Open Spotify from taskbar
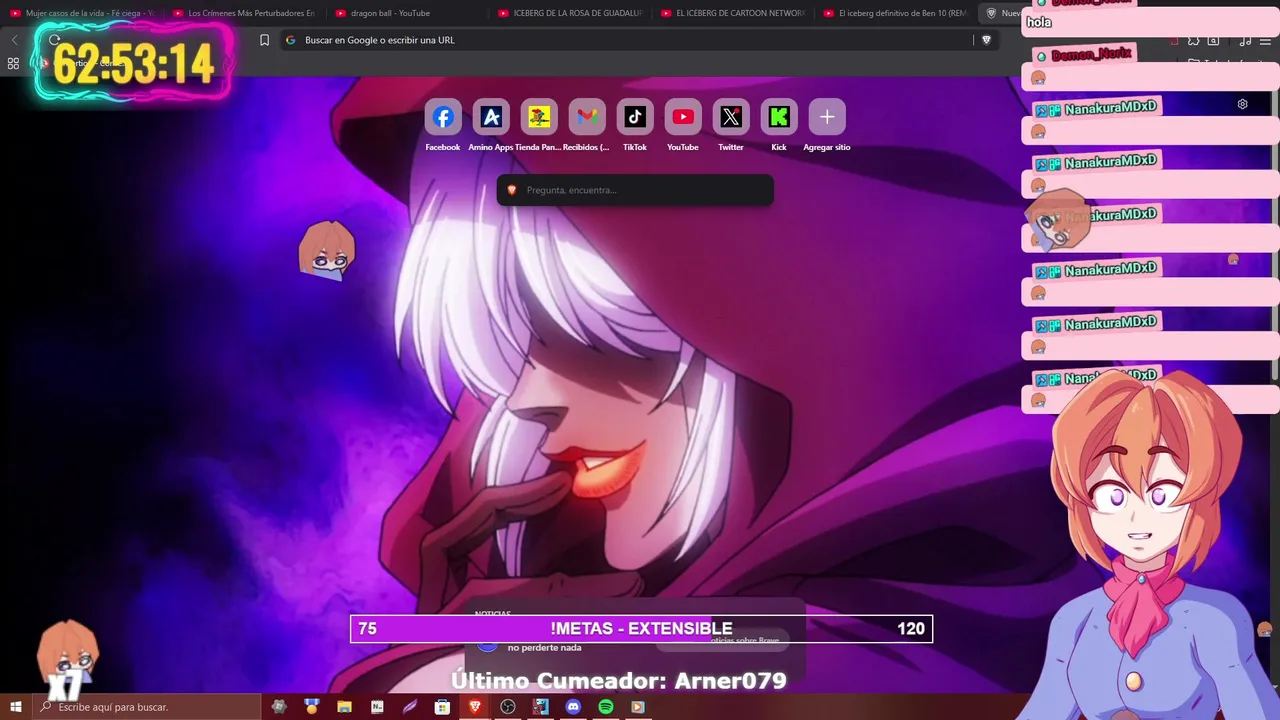Image resolution: width=1280 pixels, height=720 pixels. (606, 707)
